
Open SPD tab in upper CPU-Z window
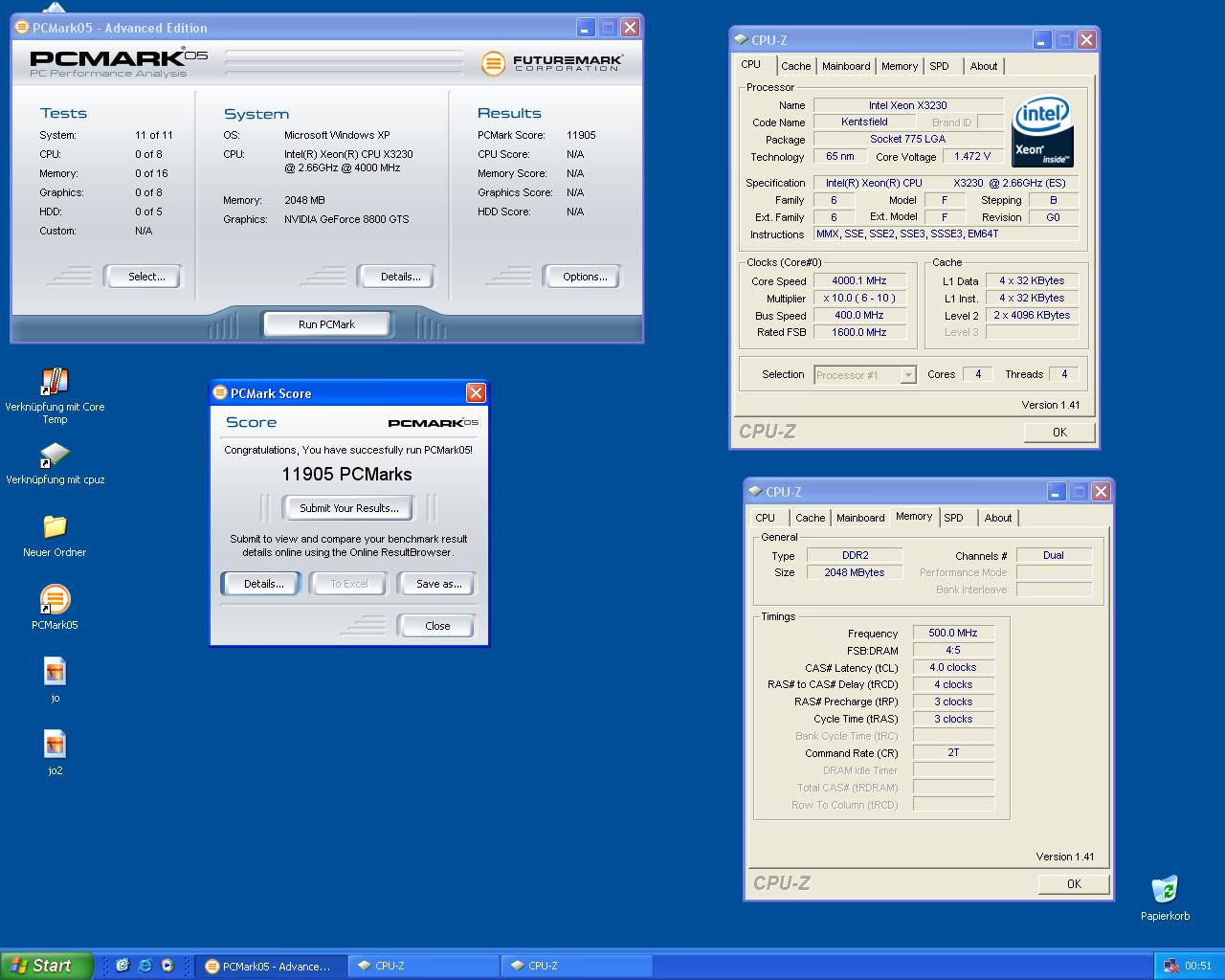[x=940, y=66]
